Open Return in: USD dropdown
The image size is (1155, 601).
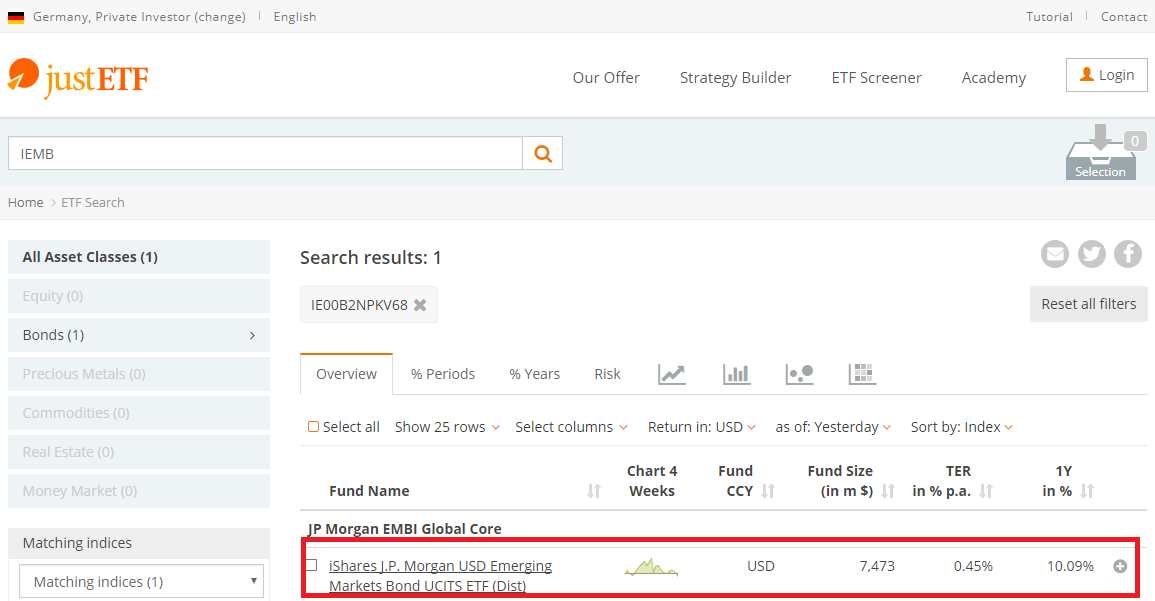[701, 427]
